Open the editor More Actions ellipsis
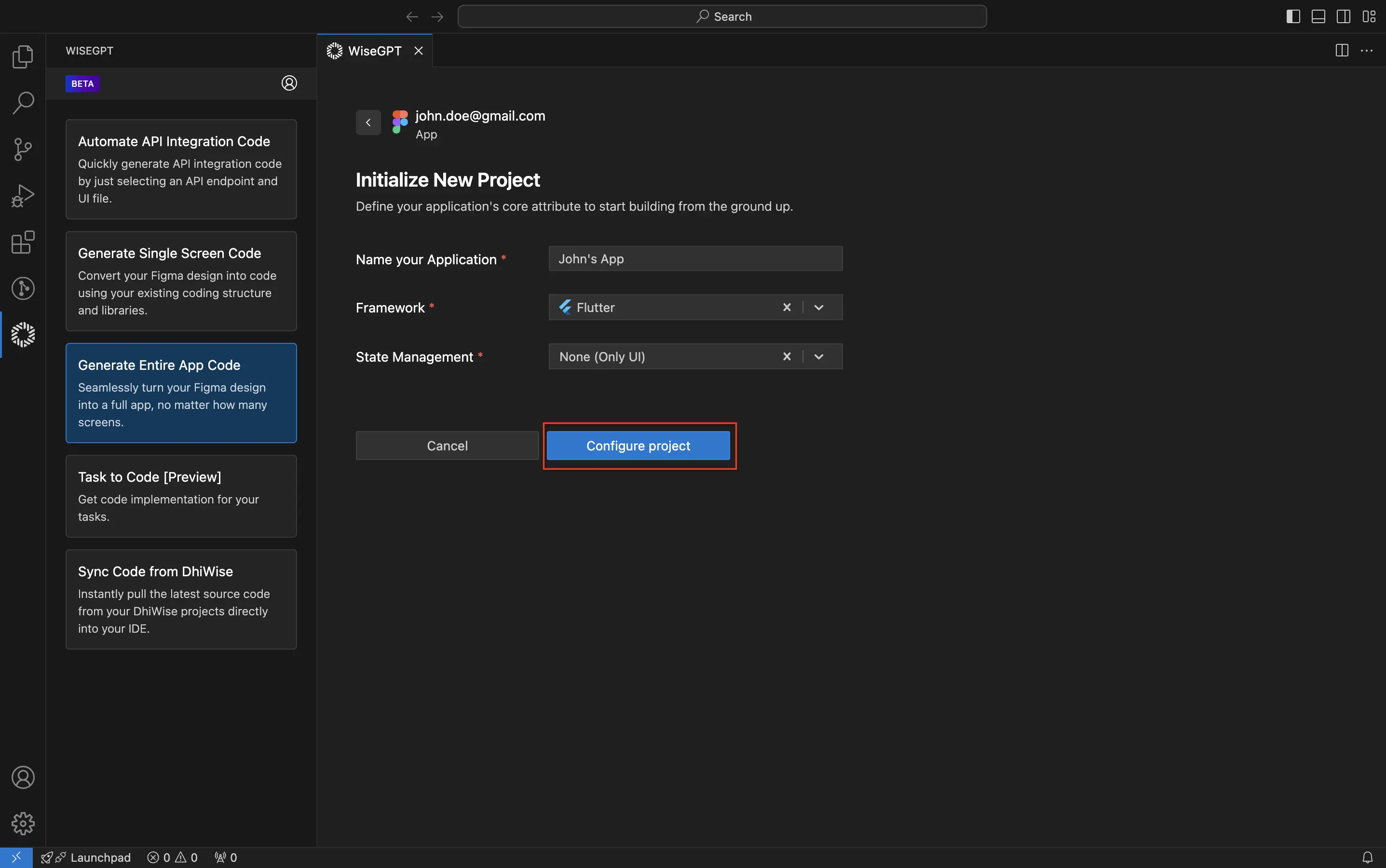The image size is (1386, 868). [x=1367, y=51]
